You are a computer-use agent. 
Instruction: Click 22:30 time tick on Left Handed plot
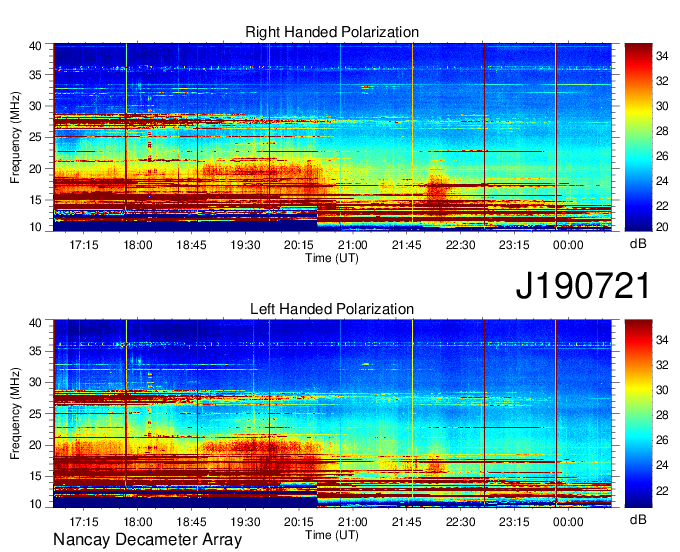tap(460, 522)
